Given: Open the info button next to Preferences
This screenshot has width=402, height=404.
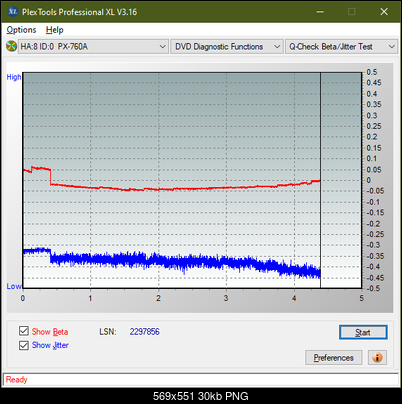Looking at the screenshot, I should [377, 358].
